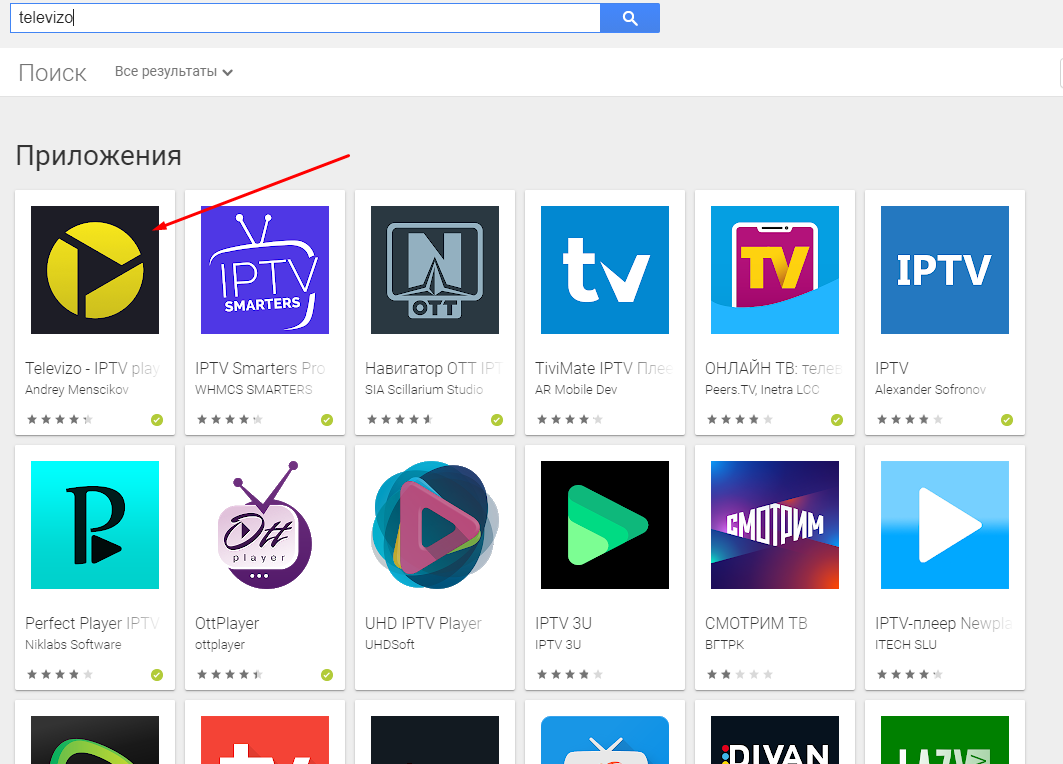1063x764 pixels.
Task: Click the Поиск page heading
Action: 52,73
